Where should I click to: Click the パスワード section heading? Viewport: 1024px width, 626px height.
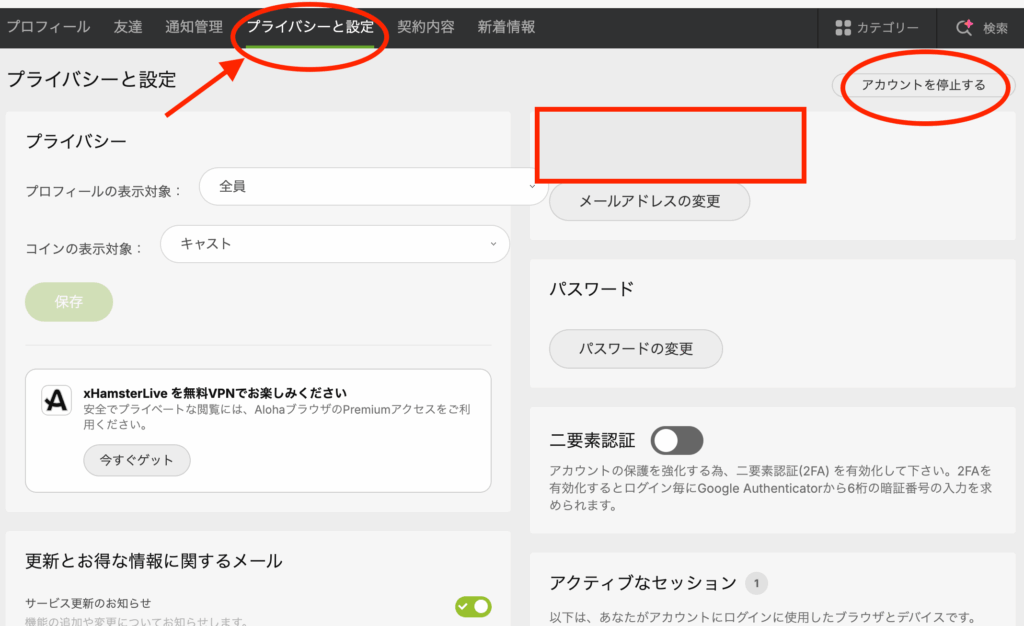click(x=592, y=289)
